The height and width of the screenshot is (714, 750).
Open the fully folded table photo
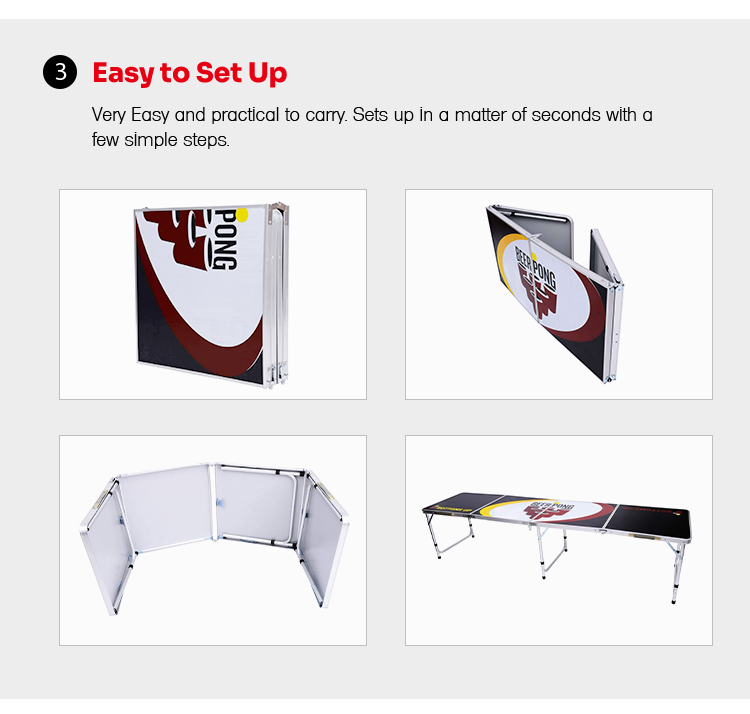tap(213, 294)
